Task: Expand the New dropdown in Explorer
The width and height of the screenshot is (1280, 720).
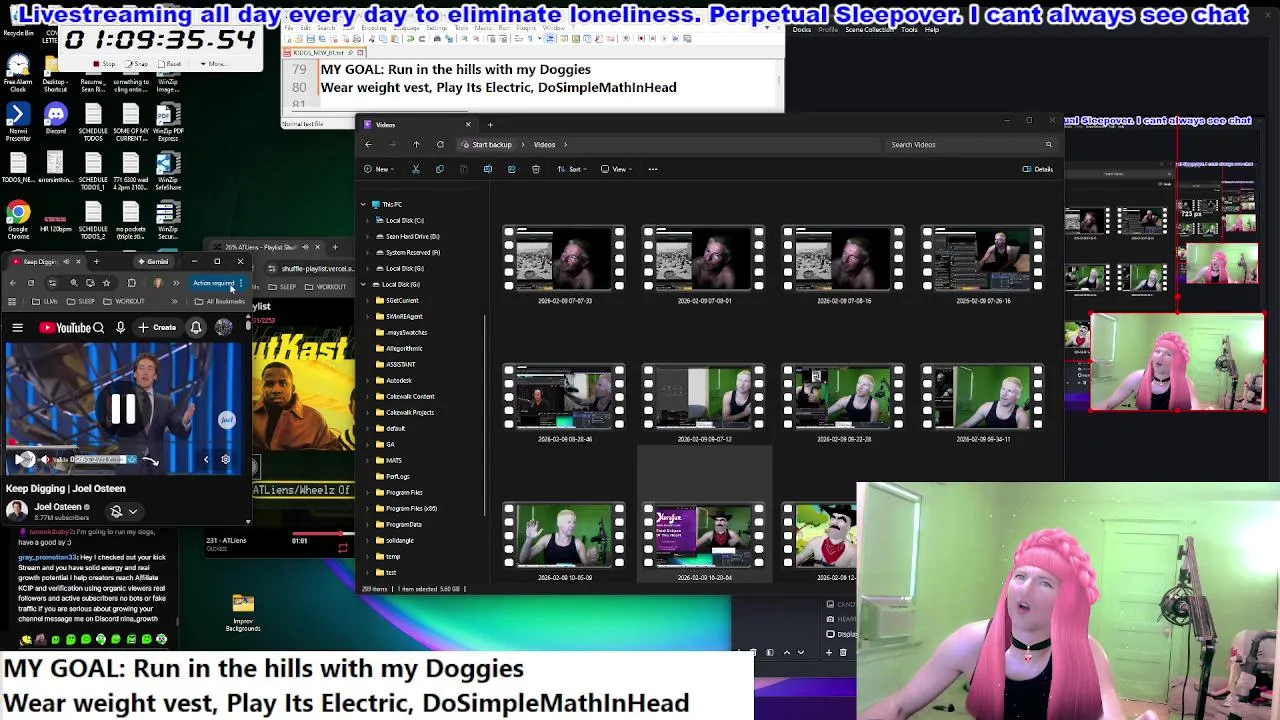Action: point(377,169)
